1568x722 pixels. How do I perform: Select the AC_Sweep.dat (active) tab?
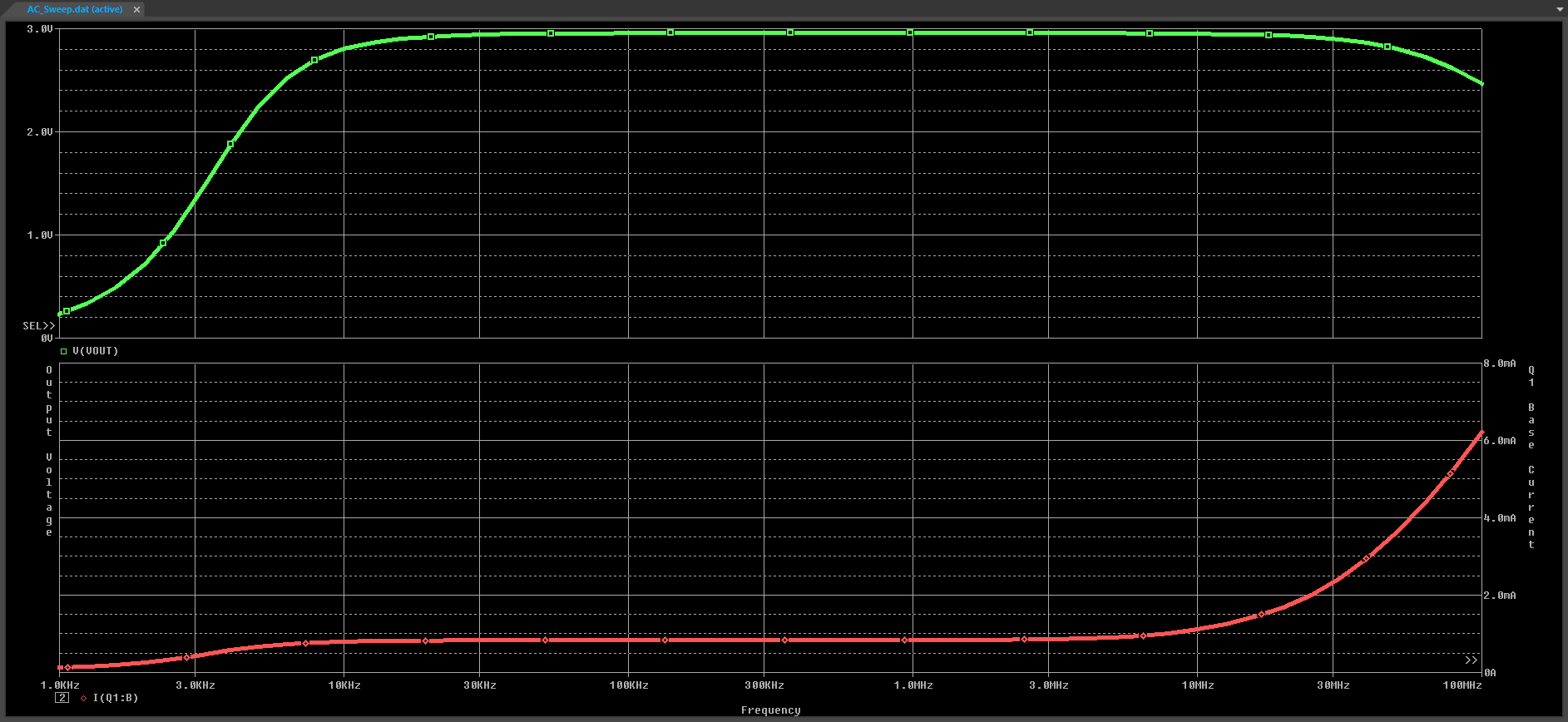pyautogui.click(x=74, y=9)
